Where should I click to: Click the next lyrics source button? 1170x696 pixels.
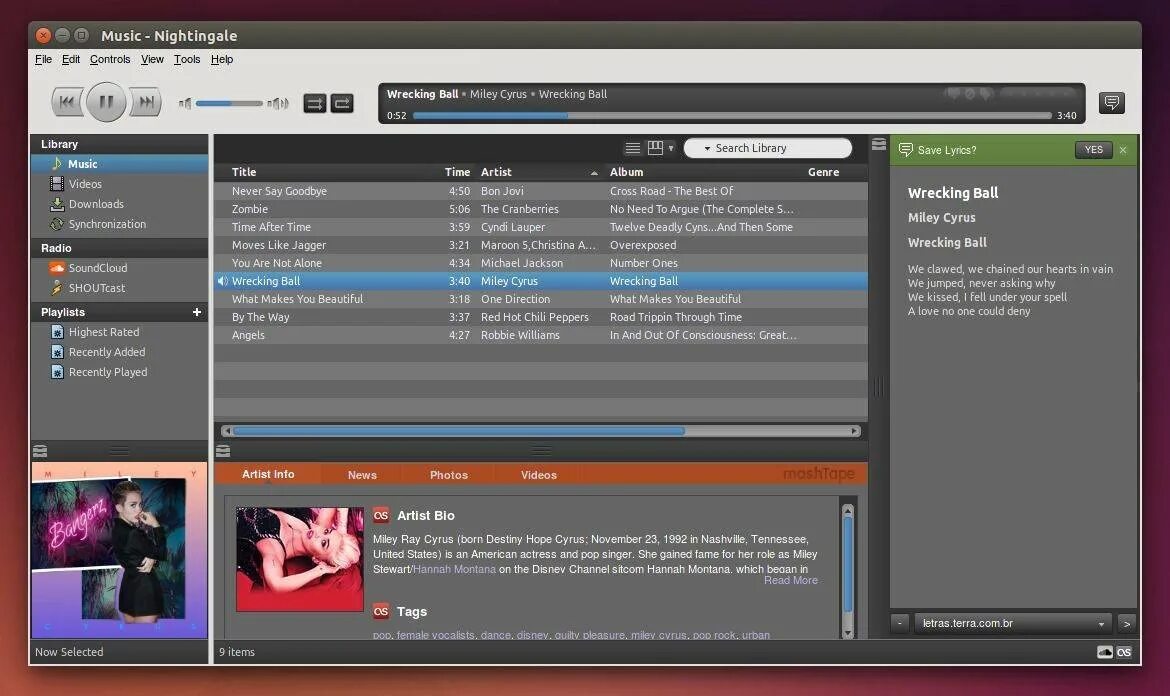[x=1127, y=623]
